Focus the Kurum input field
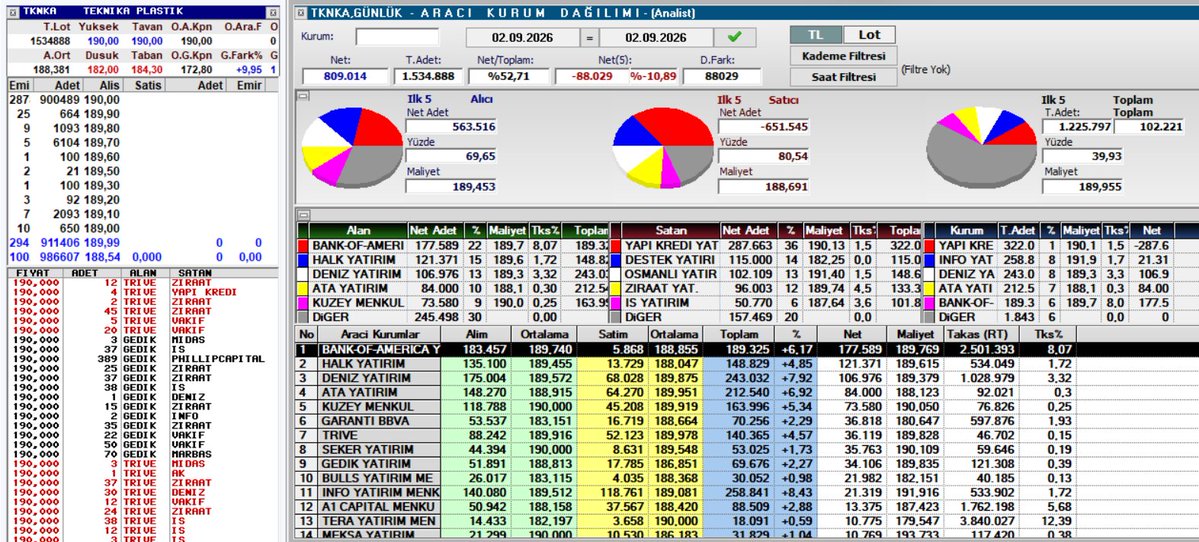1199x542 pixels. click(397, 37)
